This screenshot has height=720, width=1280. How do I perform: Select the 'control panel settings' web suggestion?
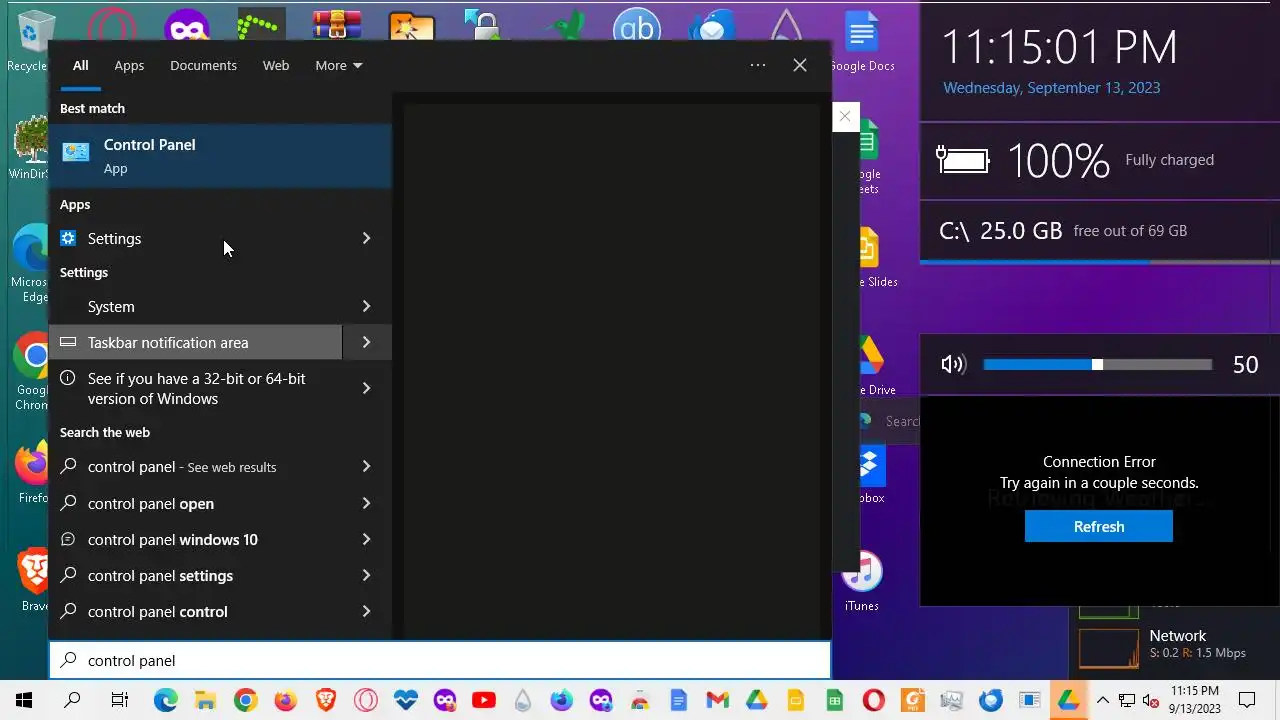click(x=196, y=575)
